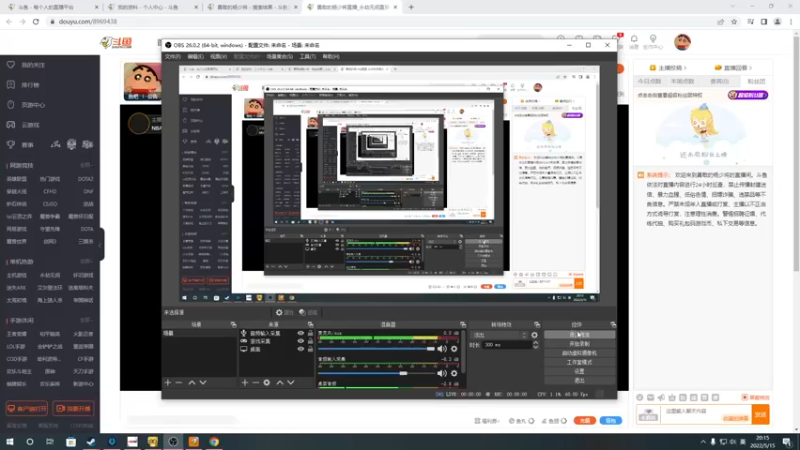Screen dimensions: 800x450
Task: Toggle visibility of audio input capture source
Action: click(301, 333)
